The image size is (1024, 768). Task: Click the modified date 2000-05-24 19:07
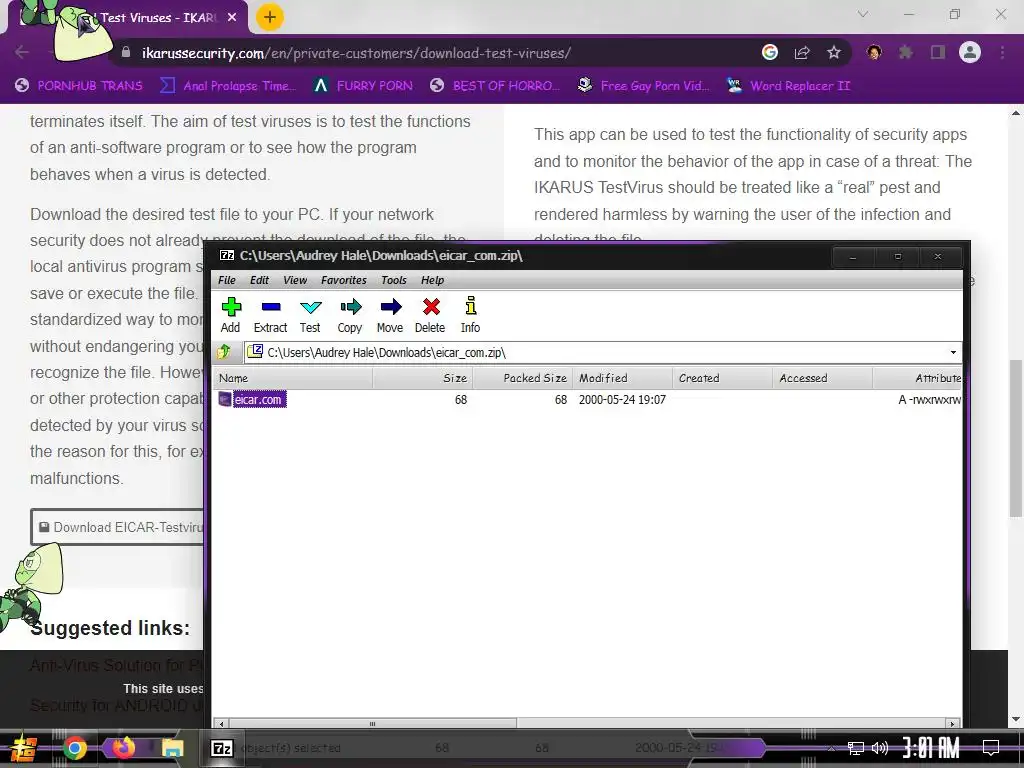tap(622, 400)
